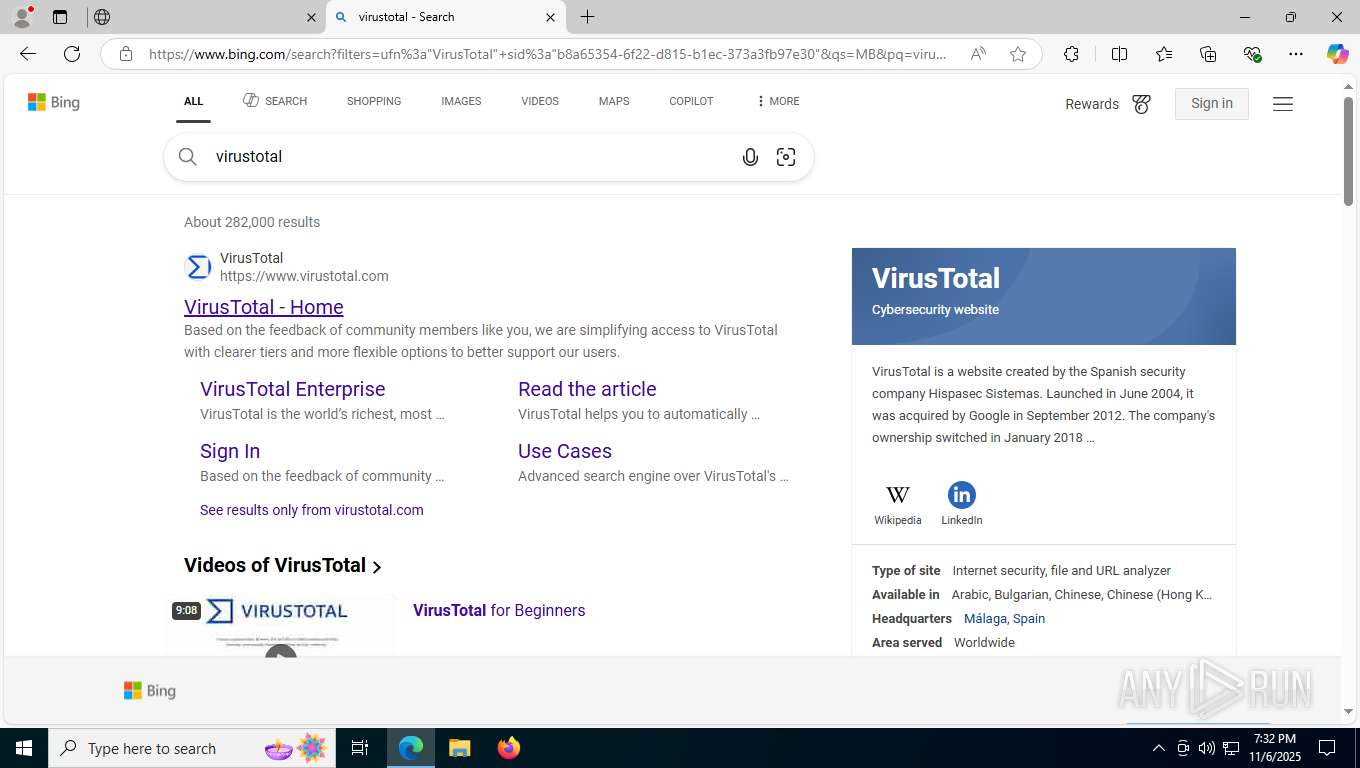
Task: Click VirusTotal site favicon in result
Action: point(199,267)
